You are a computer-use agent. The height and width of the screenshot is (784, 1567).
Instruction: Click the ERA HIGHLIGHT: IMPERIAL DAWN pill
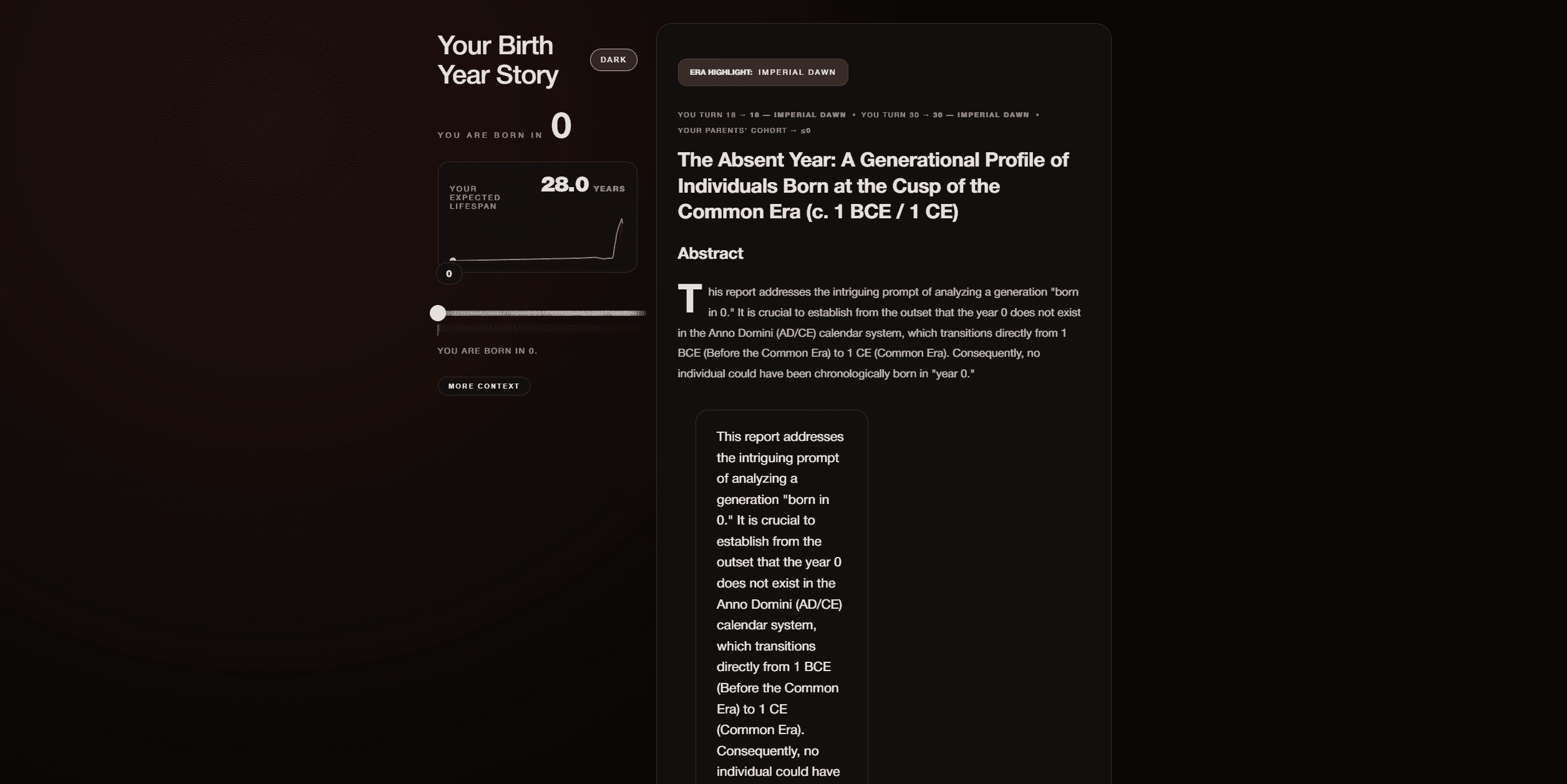click(x=762, y=72)
